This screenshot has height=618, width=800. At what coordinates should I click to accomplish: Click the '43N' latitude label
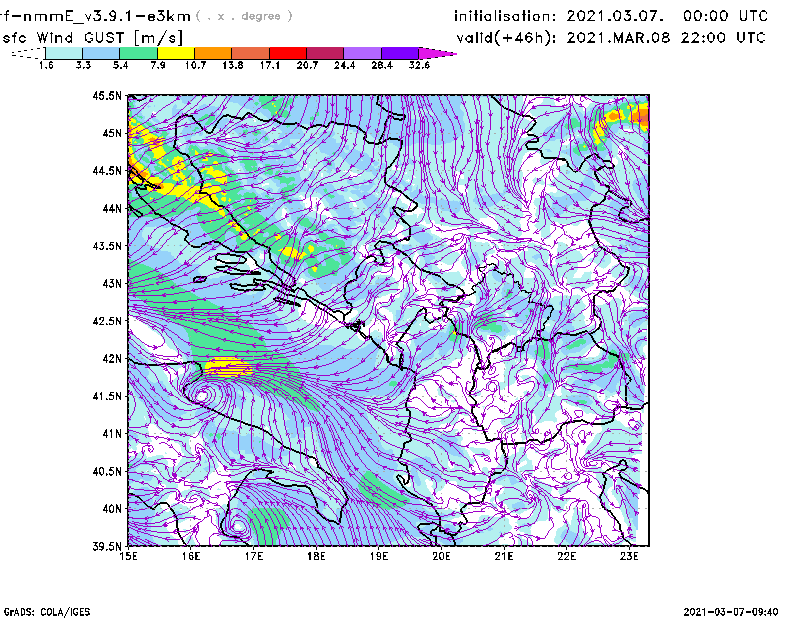click(x=112, y=283)
